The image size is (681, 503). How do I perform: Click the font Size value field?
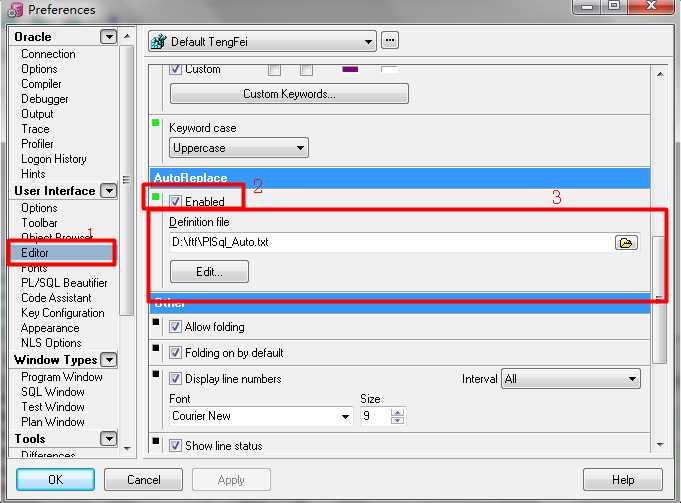(x=375, y=416)
